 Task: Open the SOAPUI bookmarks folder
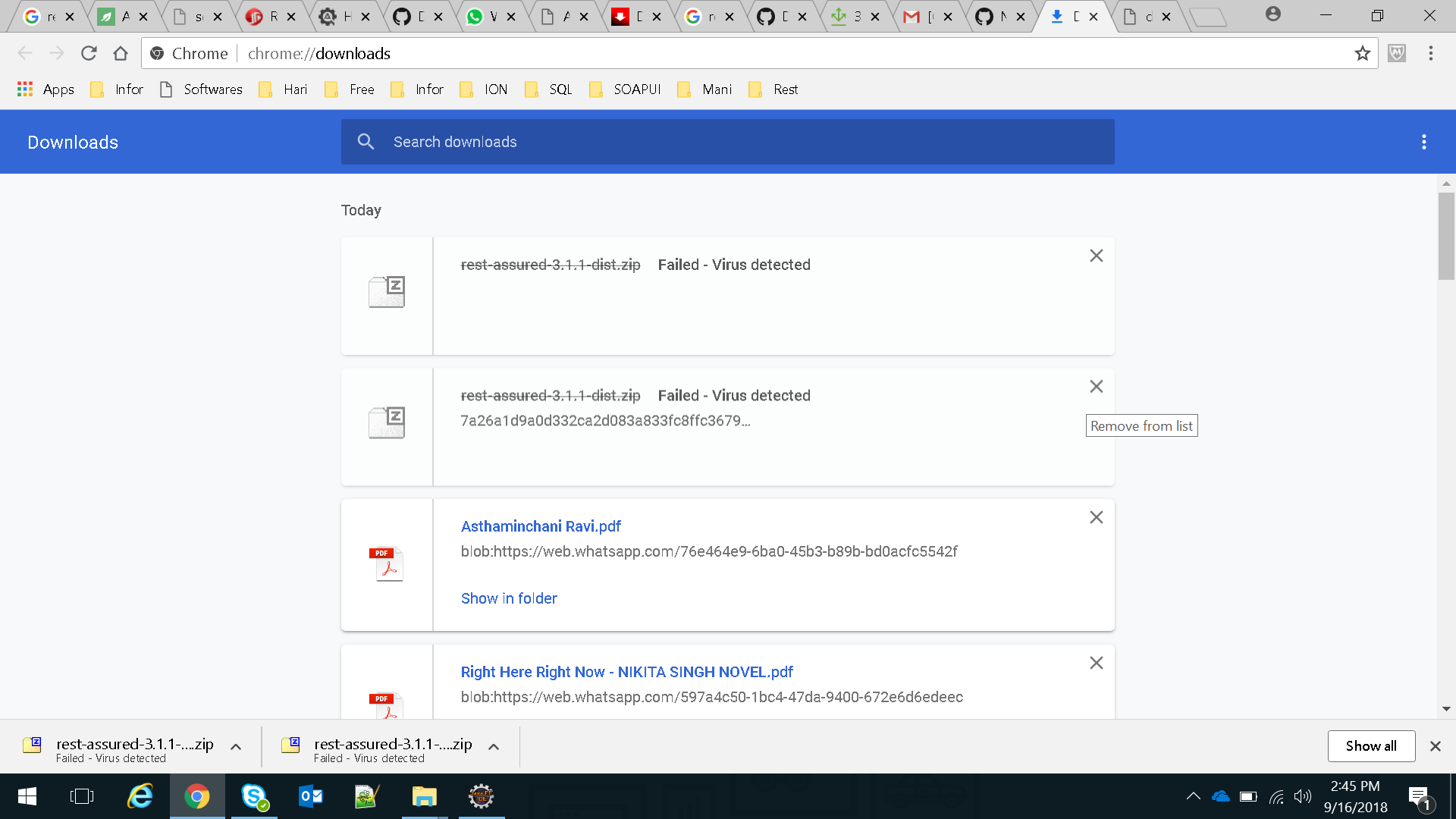(x=626, y=89)
